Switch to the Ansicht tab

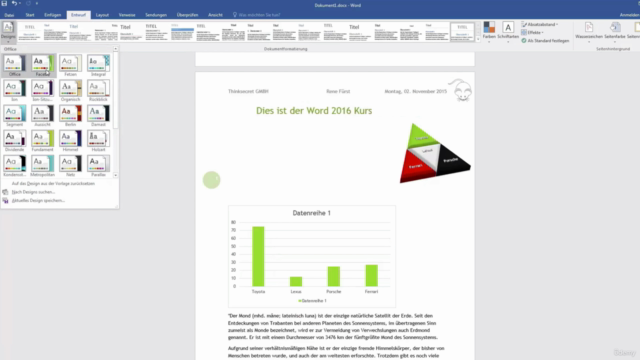pyautogui.click(x=215, y=15)
